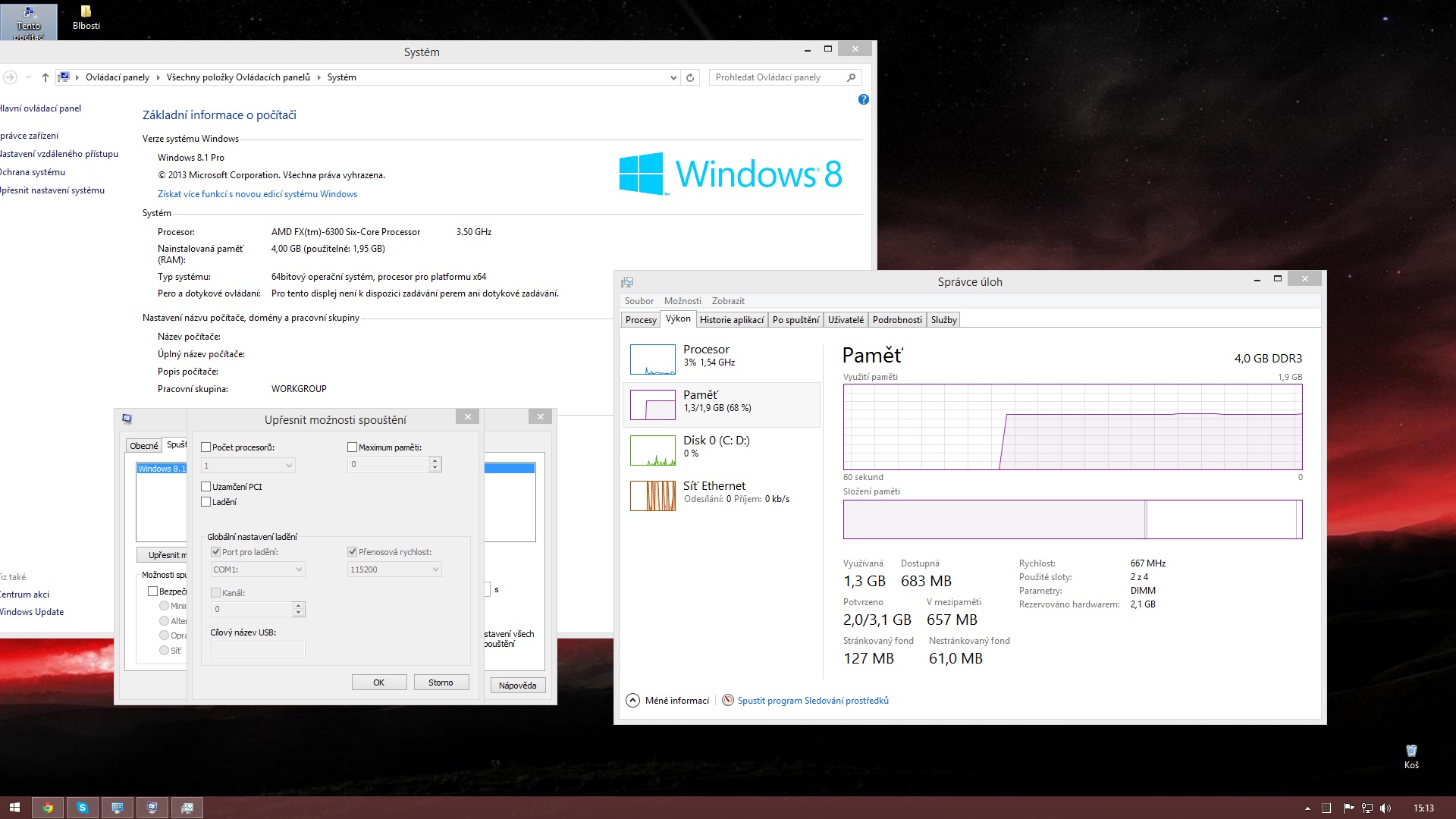This screenshot has height=819, width=1456.
Task: Switch to the system configuration taskbar button
Action: [152, 808]
